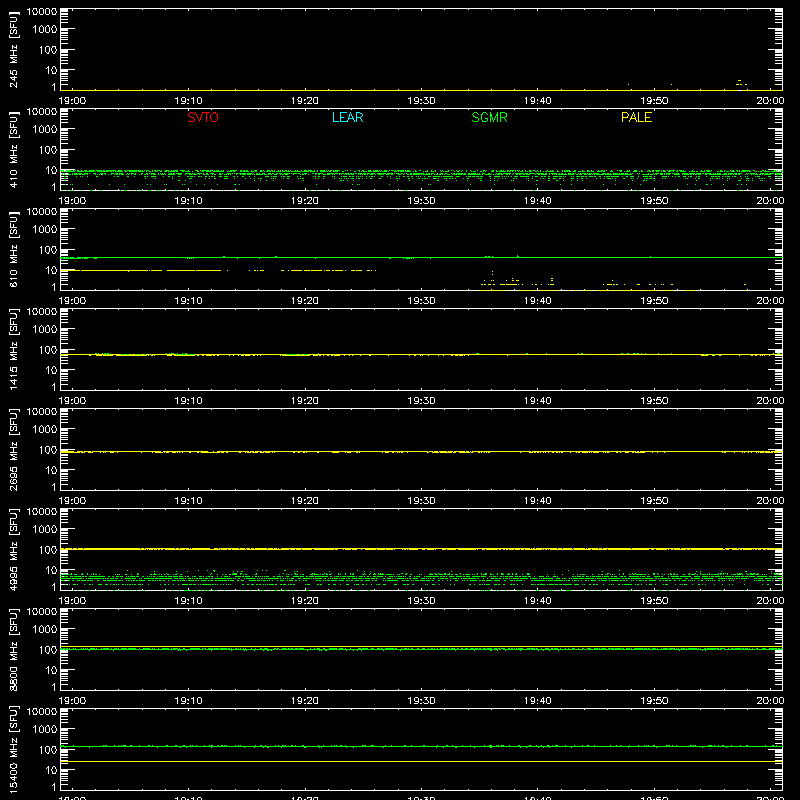
Task: Click 10 y-axis value on 15400 MHz panel
Action: 51,770
